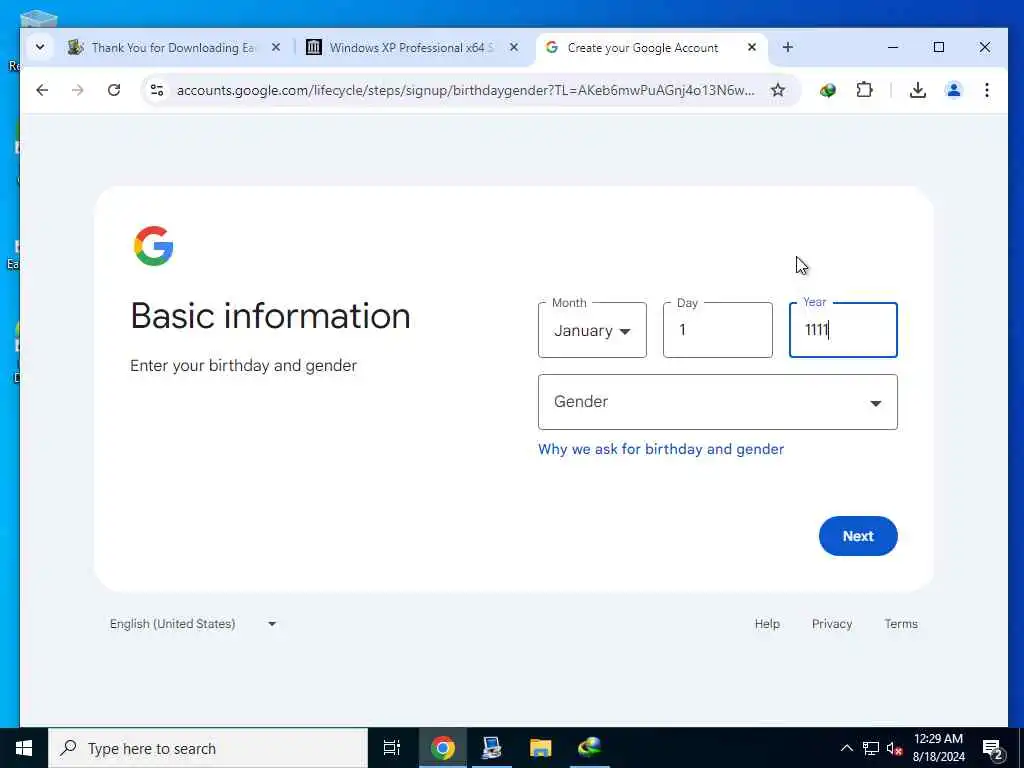Close the Thank You for Downloading tab
The image size is (1024, 768).
(276, 47)
